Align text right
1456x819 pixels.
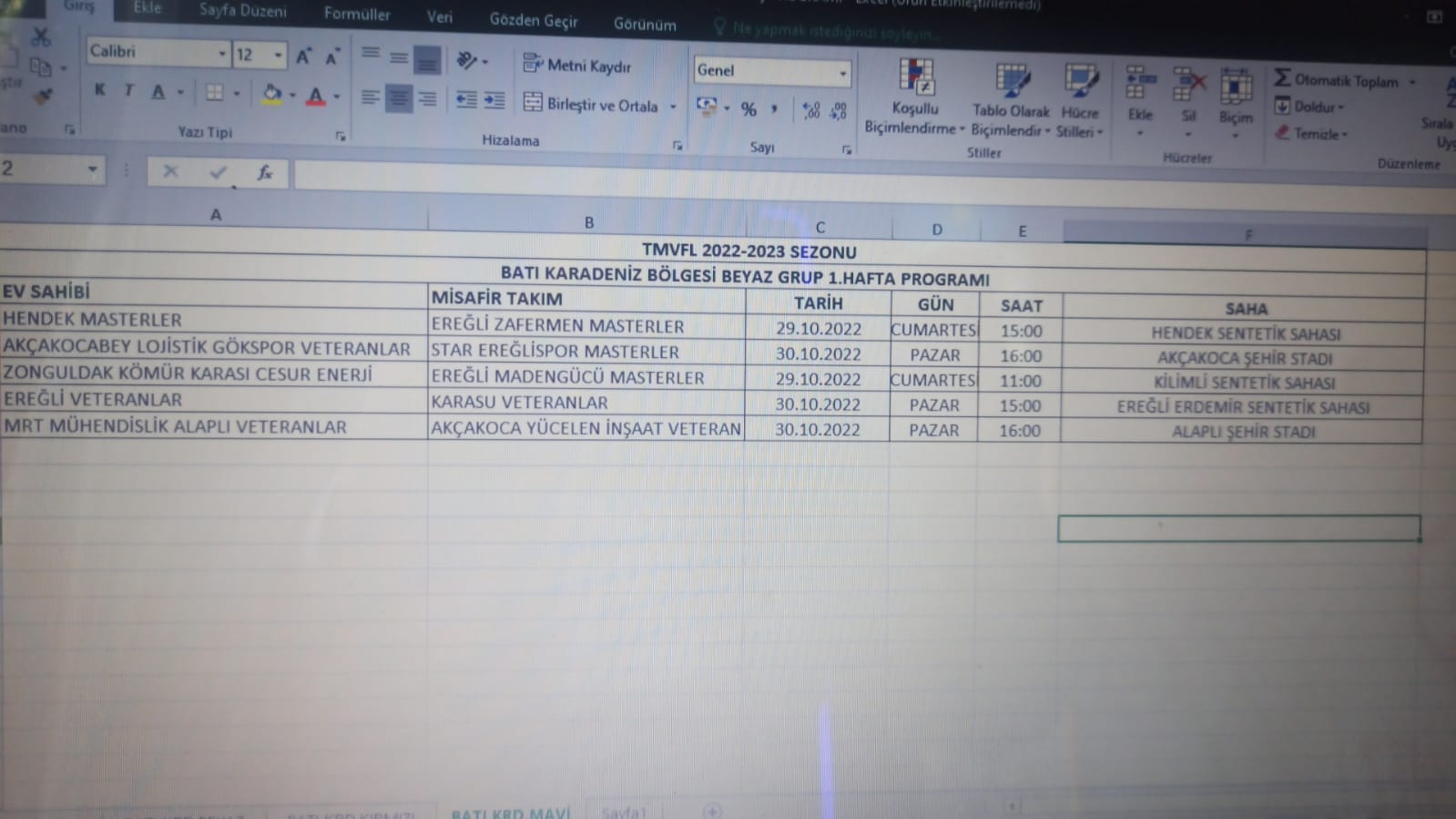point(427,99)
